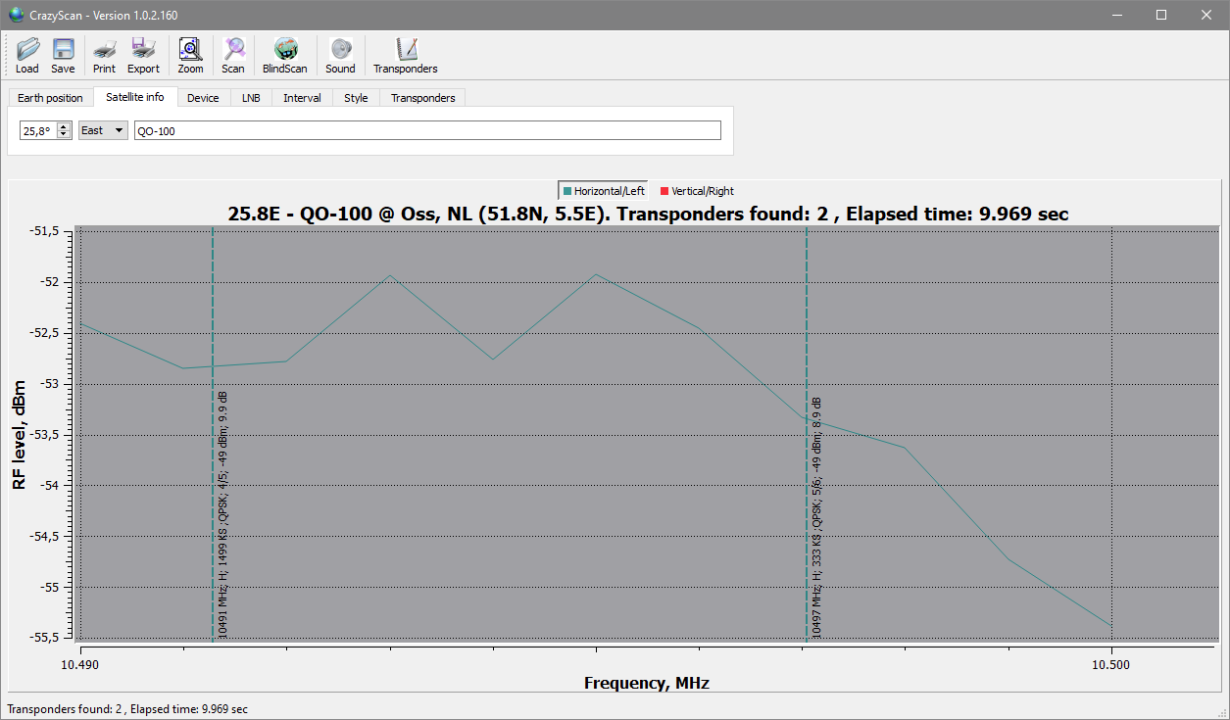This screenshot has width=1230, height=720.
Task: Click the Load toolbar icon
Action: (x=27, y=55)
